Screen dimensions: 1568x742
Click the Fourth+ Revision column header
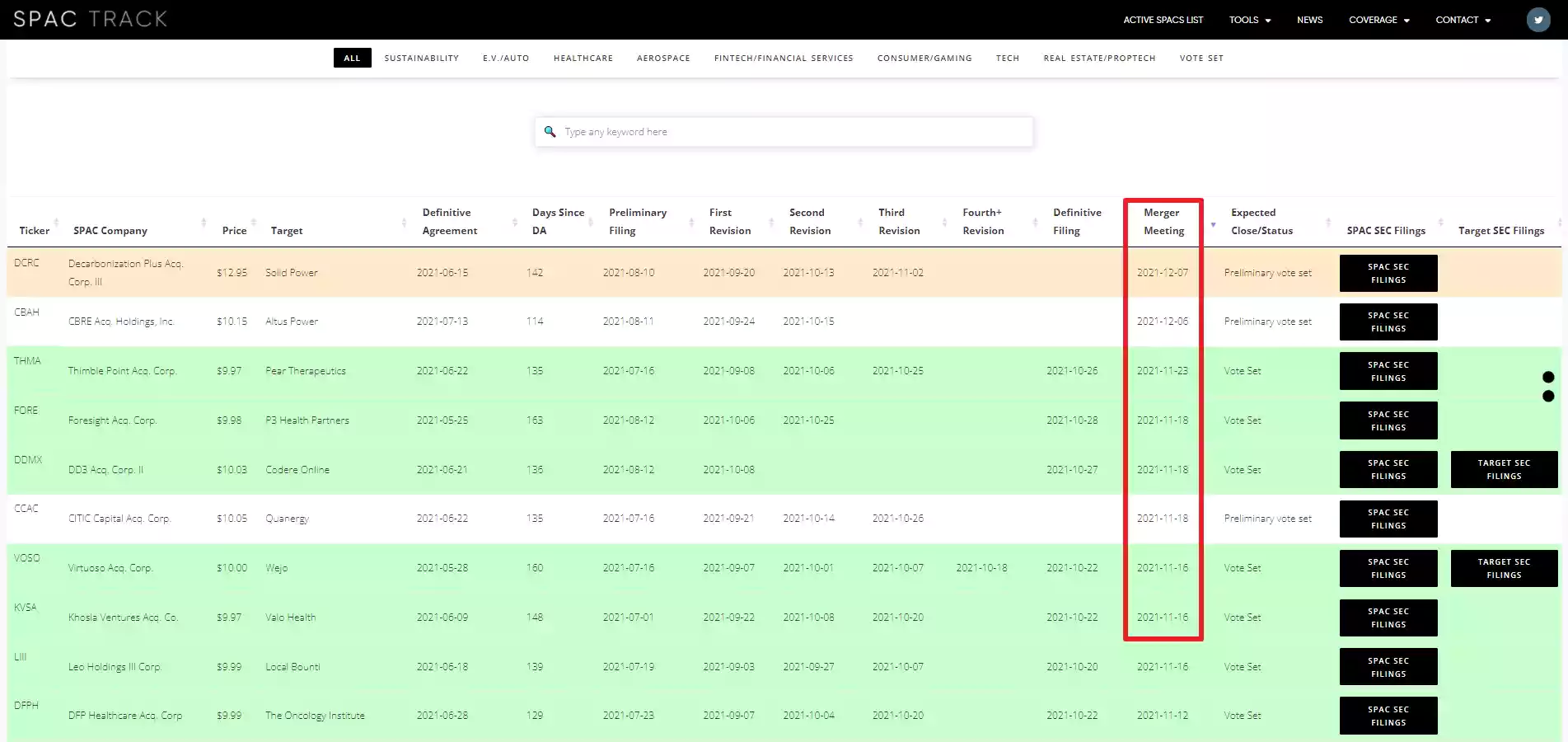[x=983, y=222]
